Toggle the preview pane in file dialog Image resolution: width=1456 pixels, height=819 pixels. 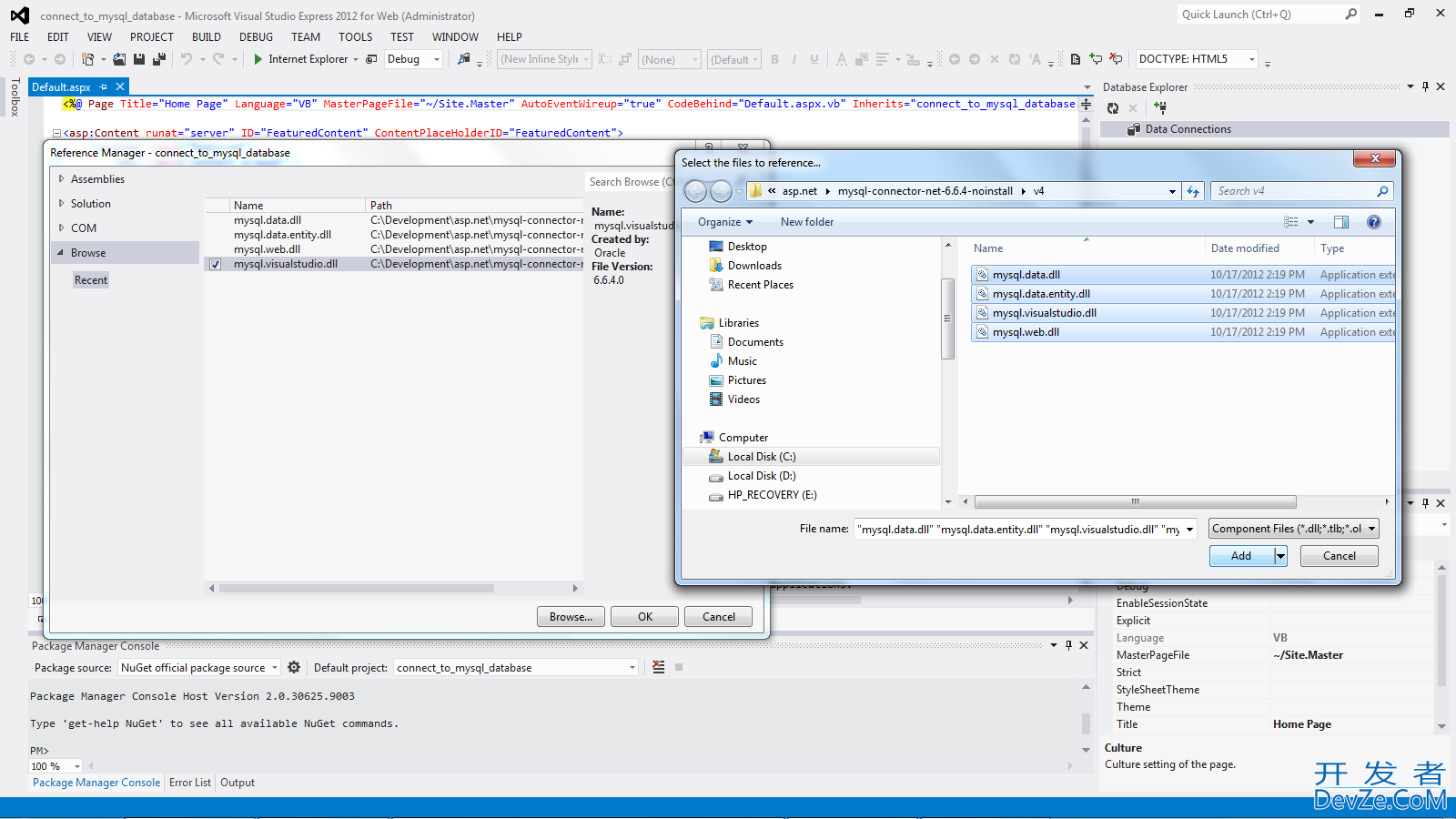coord(1341,222)
